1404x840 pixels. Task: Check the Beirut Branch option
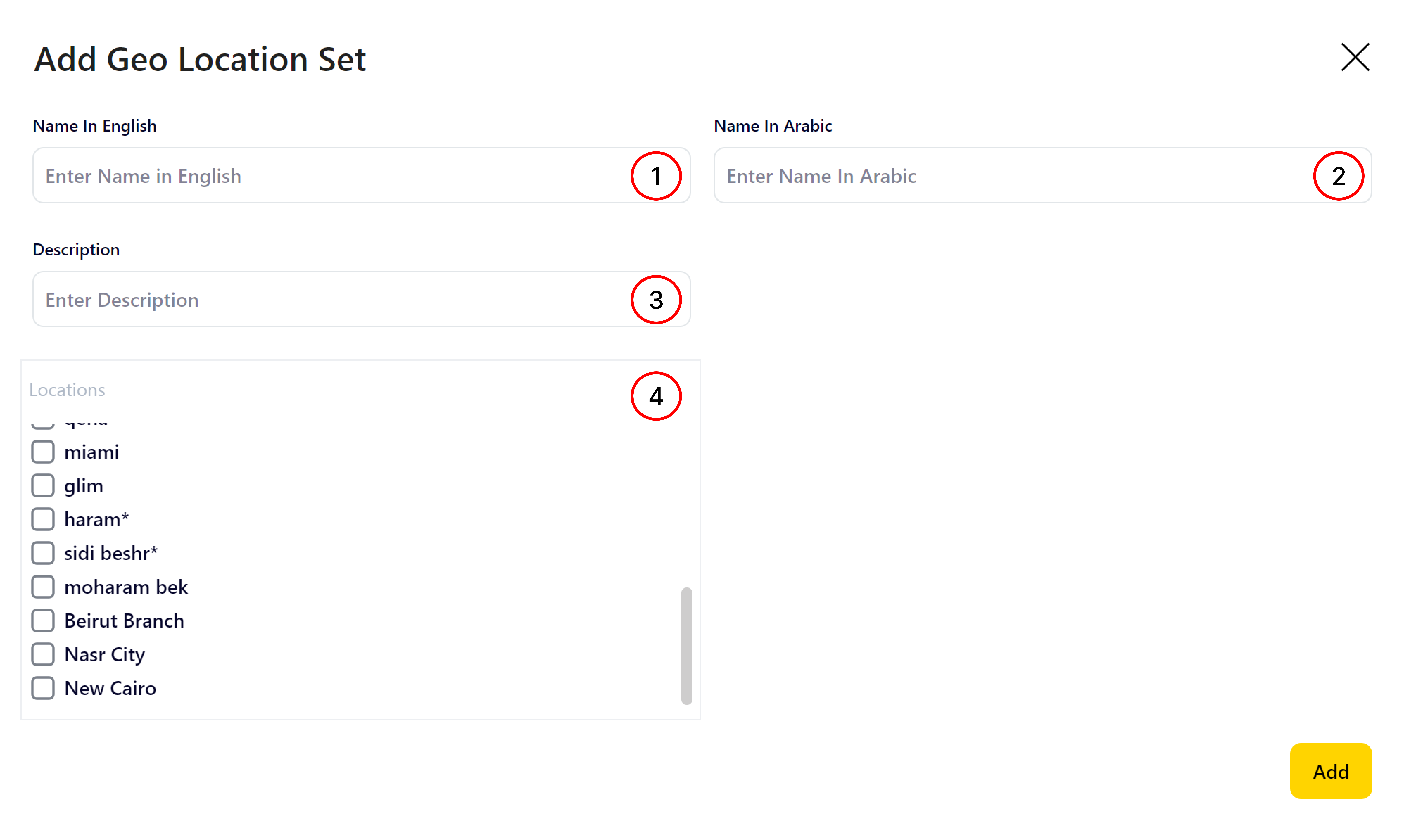43,620
